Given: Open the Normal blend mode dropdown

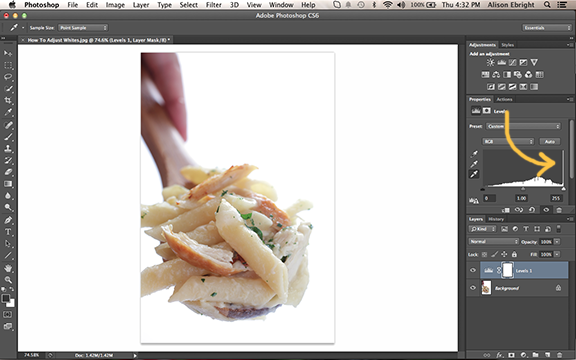Looking at the screenshot, I should pos(493,241).
